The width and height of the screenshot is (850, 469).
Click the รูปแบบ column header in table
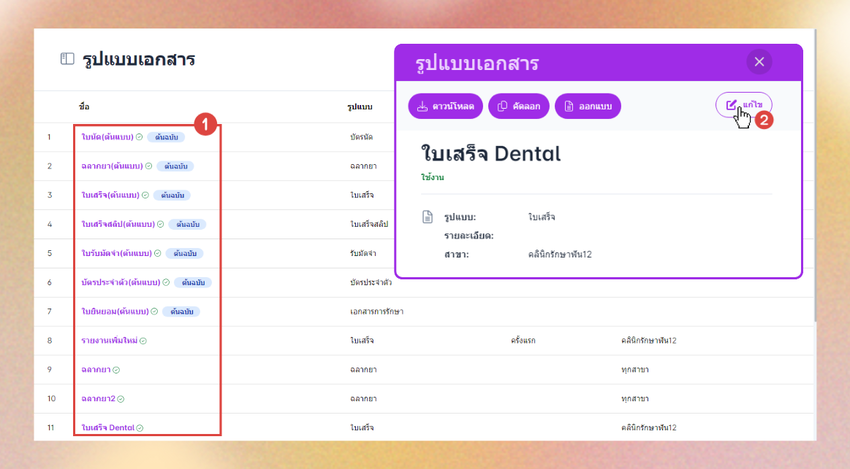click(360, 107)
